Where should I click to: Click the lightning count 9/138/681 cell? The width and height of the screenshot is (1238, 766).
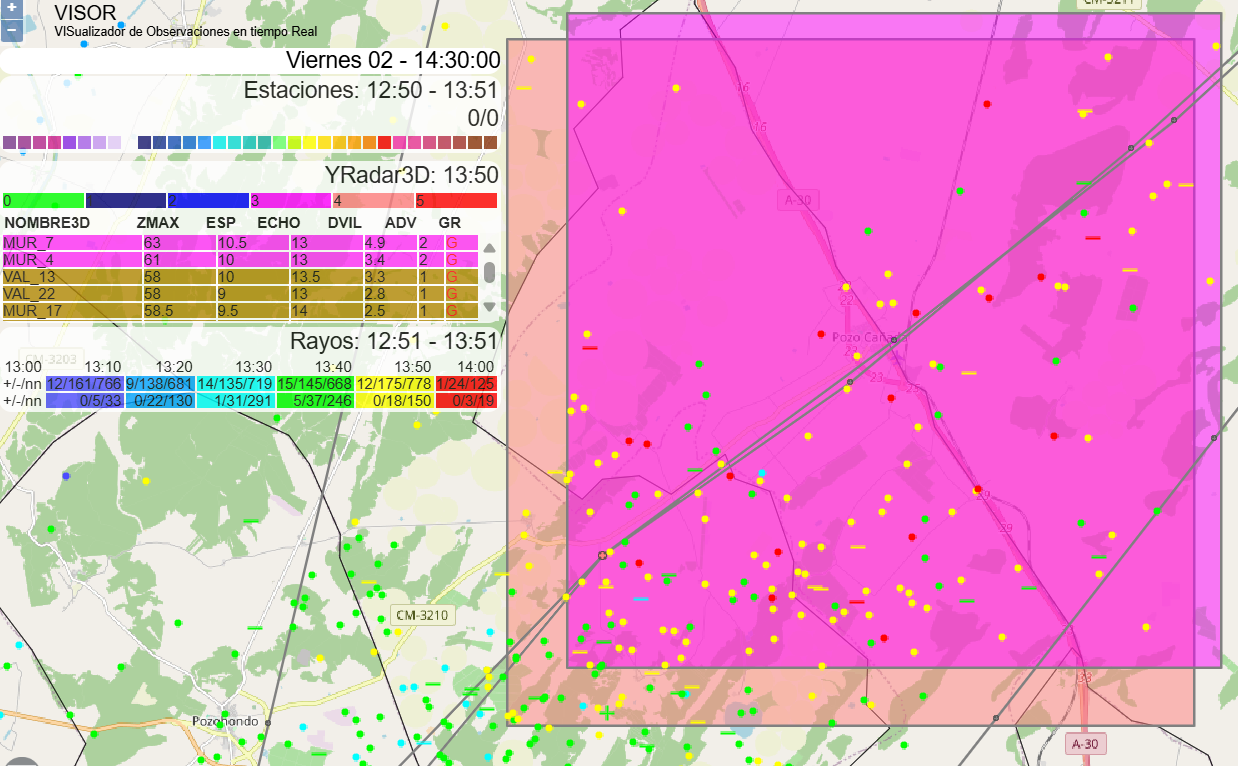(159, 383)
